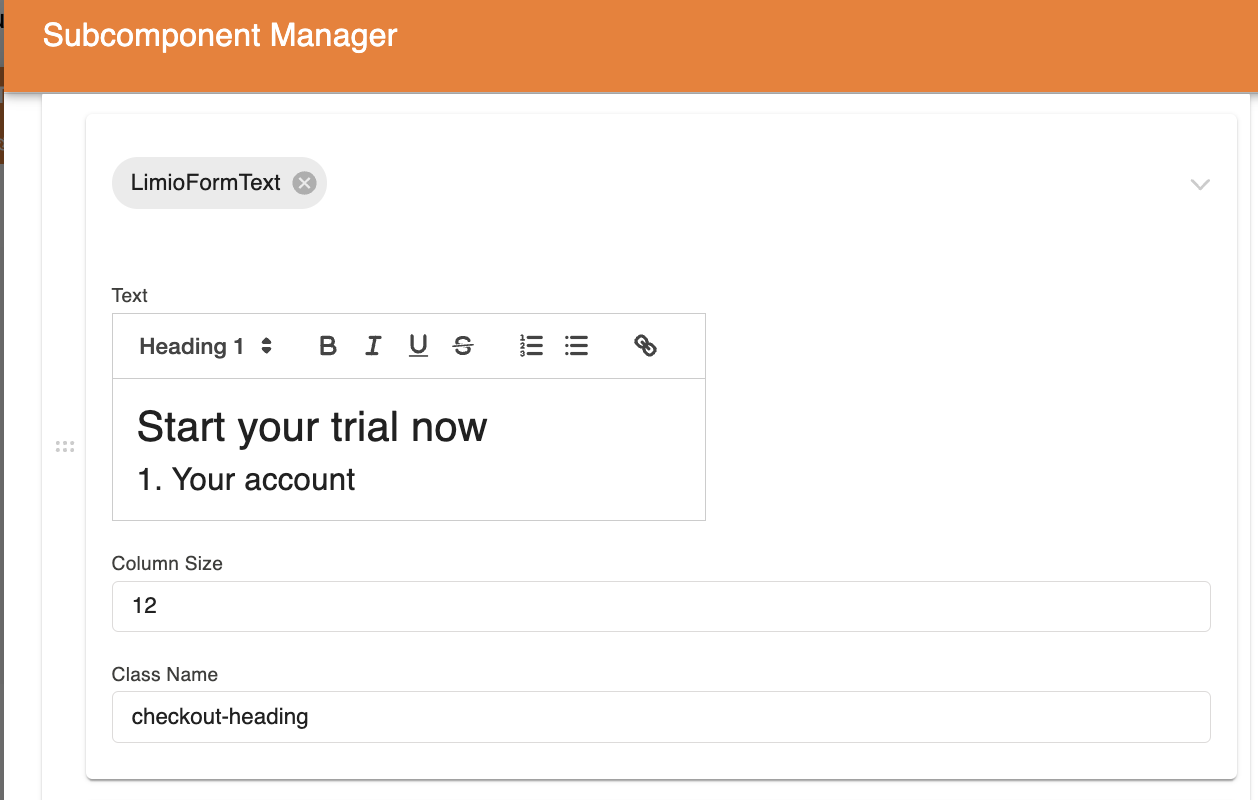Image resolution: width=1258 pixels, height=800 pixels.
Task: Apply bold formatting in the text editor
Action: [328, 345]
